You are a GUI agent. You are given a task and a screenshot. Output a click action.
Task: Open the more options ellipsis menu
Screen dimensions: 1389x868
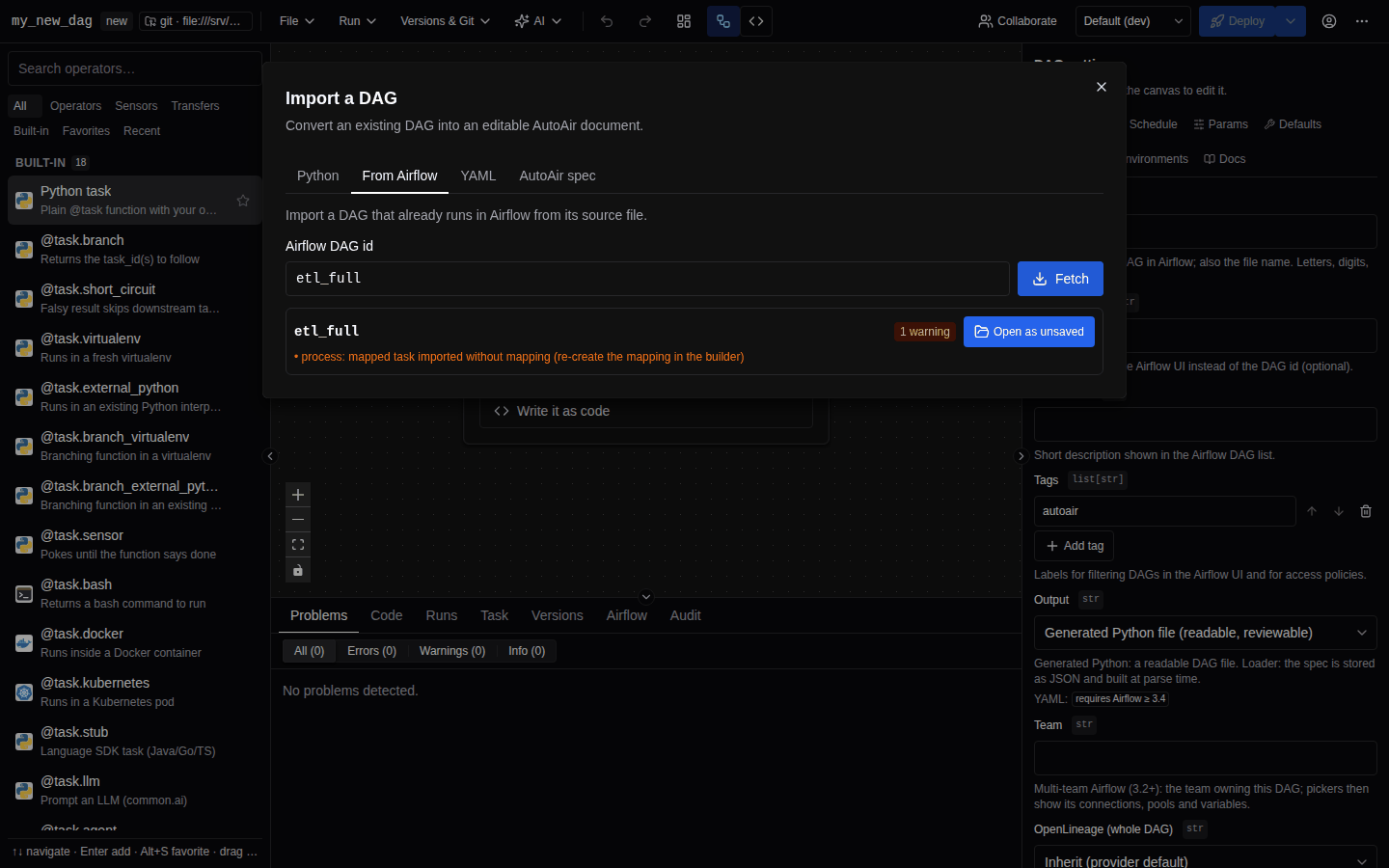[1362, 21]
